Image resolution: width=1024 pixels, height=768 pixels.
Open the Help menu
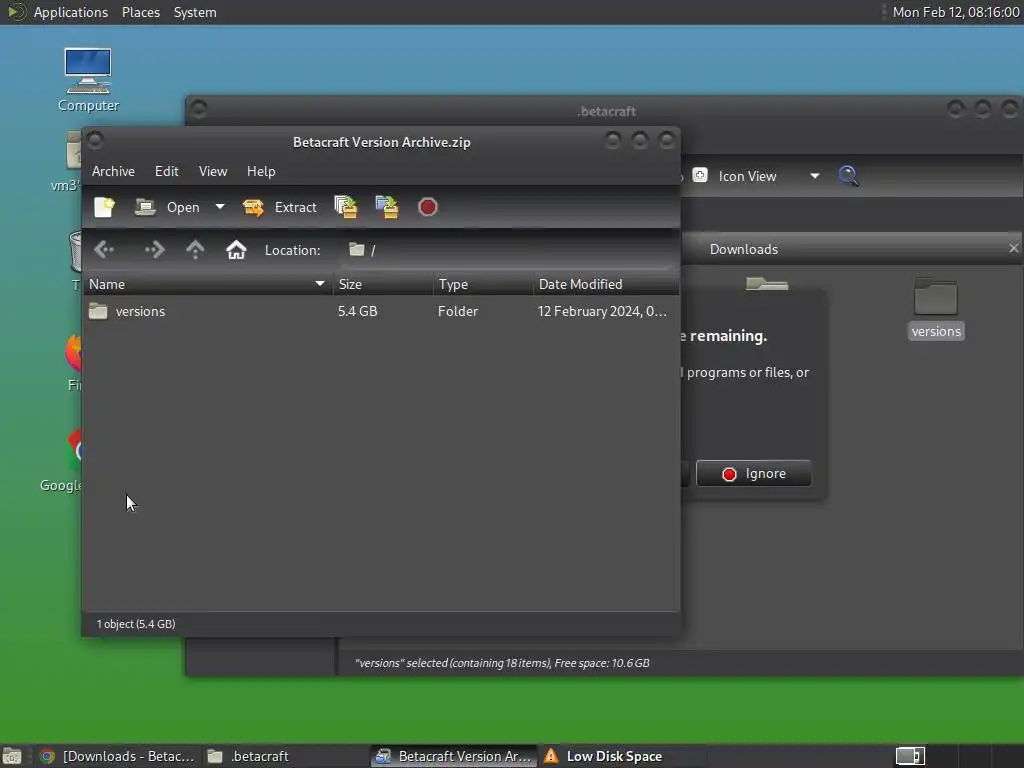pyautogui.click(x=261, y=171)
